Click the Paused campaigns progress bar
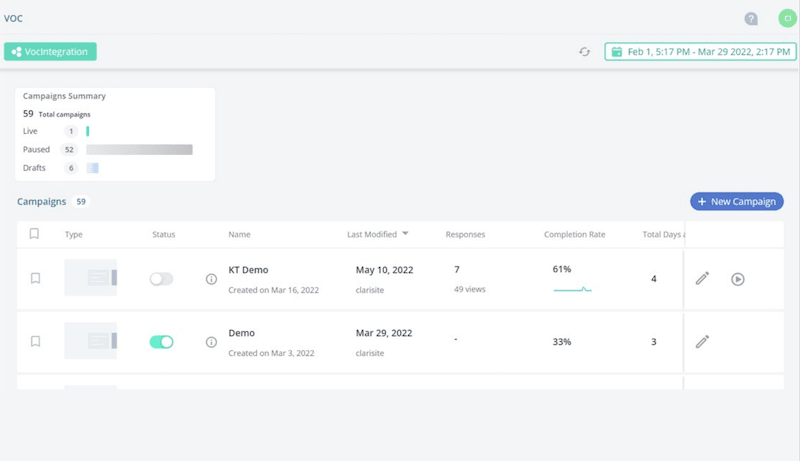The width and height of the screenshot is (800, 461). [139, 150]
